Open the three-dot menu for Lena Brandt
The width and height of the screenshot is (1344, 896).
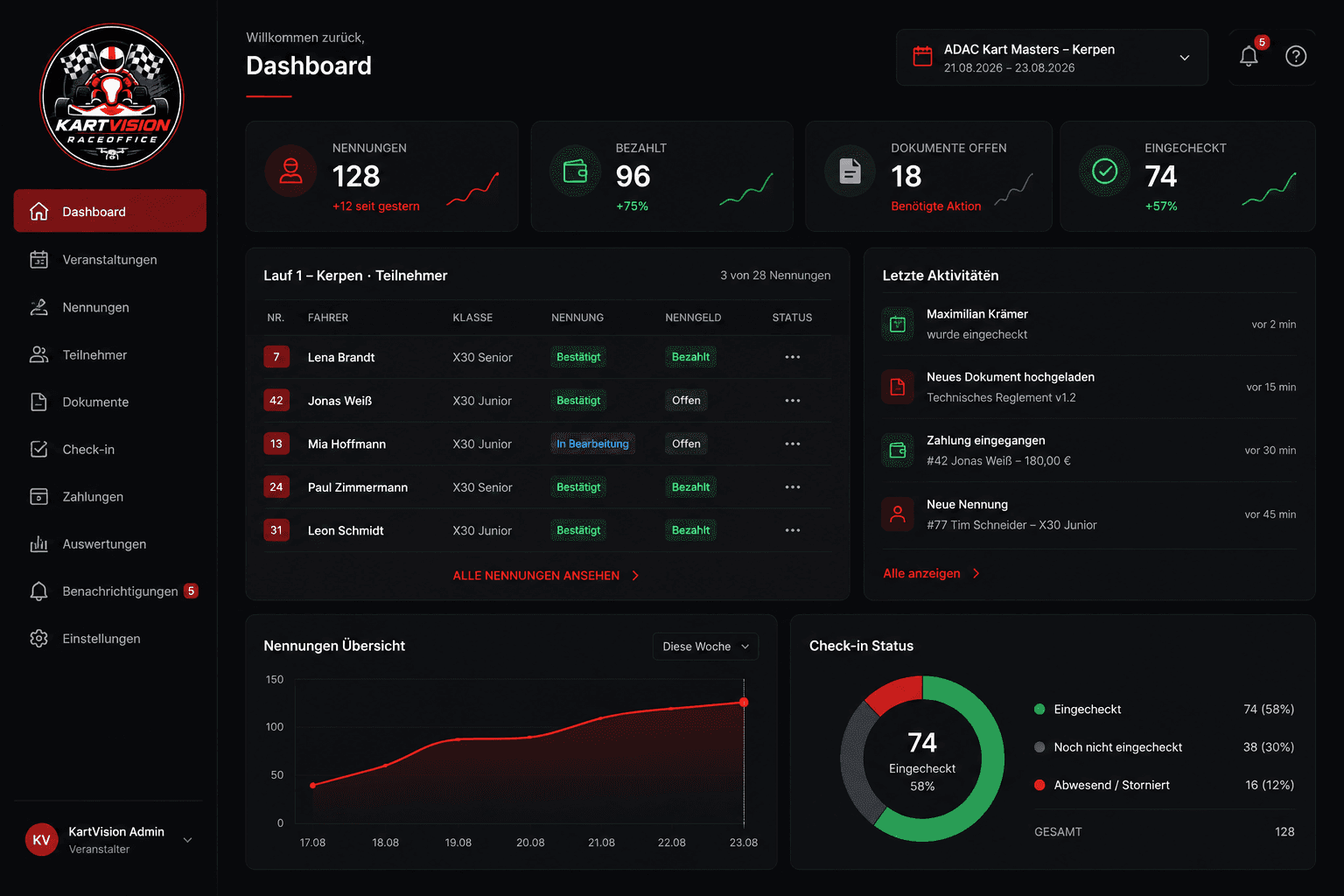793,357
